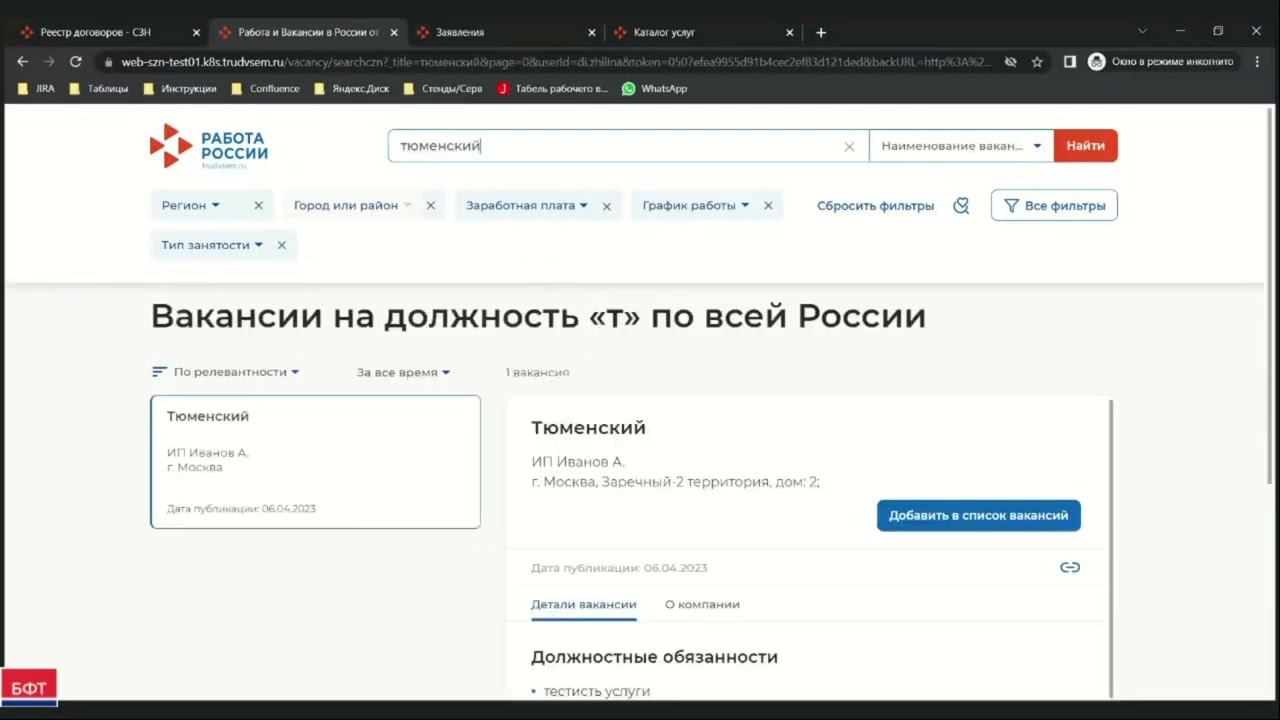Close the Каталог услуг browser tab
The image size is (1280, 720).
[x=790, y=32]
